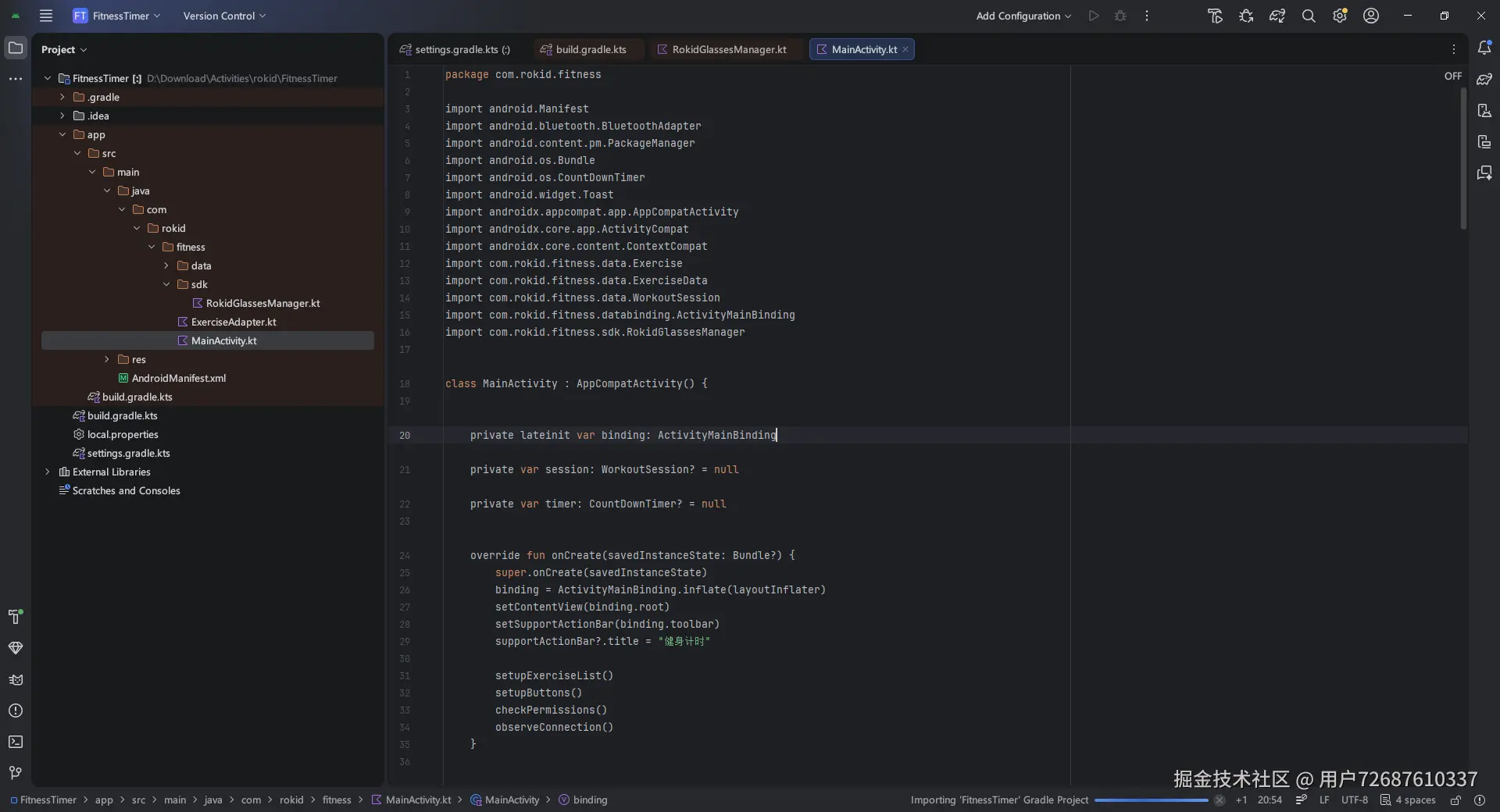Toggle the OFF code highlighting indicator

[x=1452, y=77]
